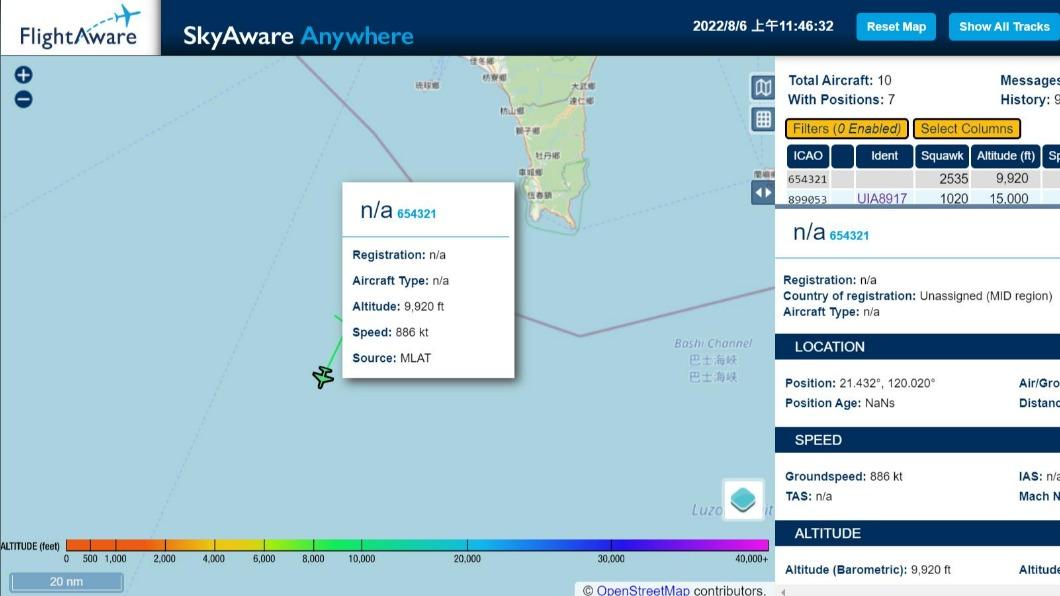Image resolution: width=1060 pixels, height=596 pixels.
Task: Click the LOCATION section header
Action: [917, 347]
